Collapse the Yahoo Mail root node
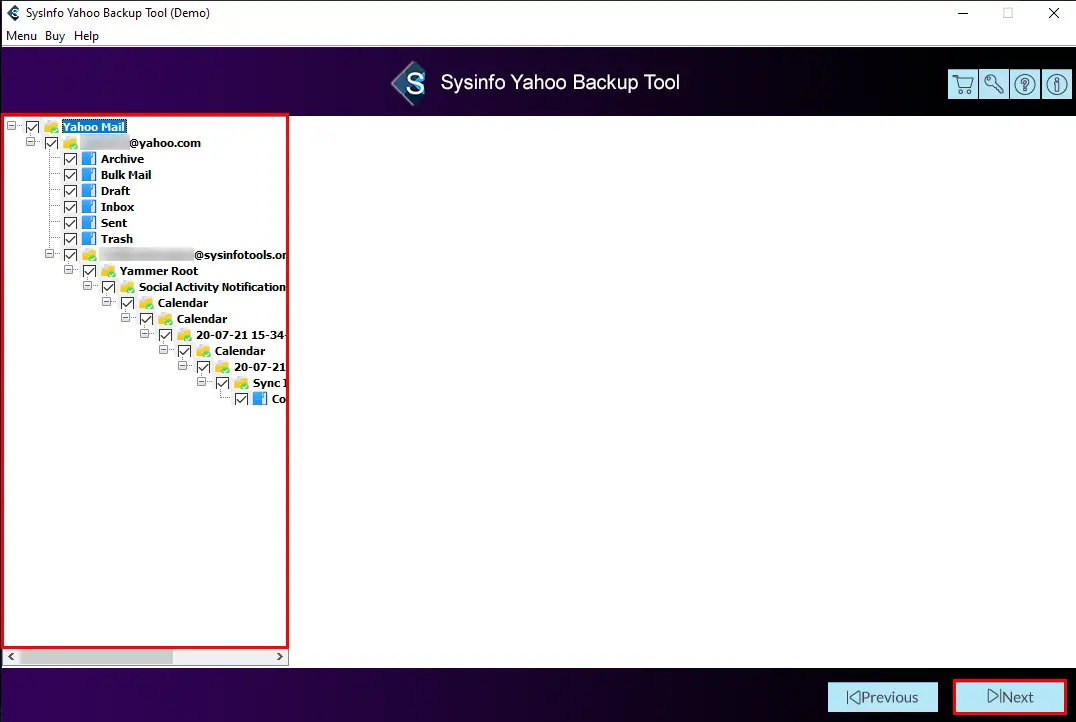The width and height of the screenshot is (1076, 722). pos(12,126)
